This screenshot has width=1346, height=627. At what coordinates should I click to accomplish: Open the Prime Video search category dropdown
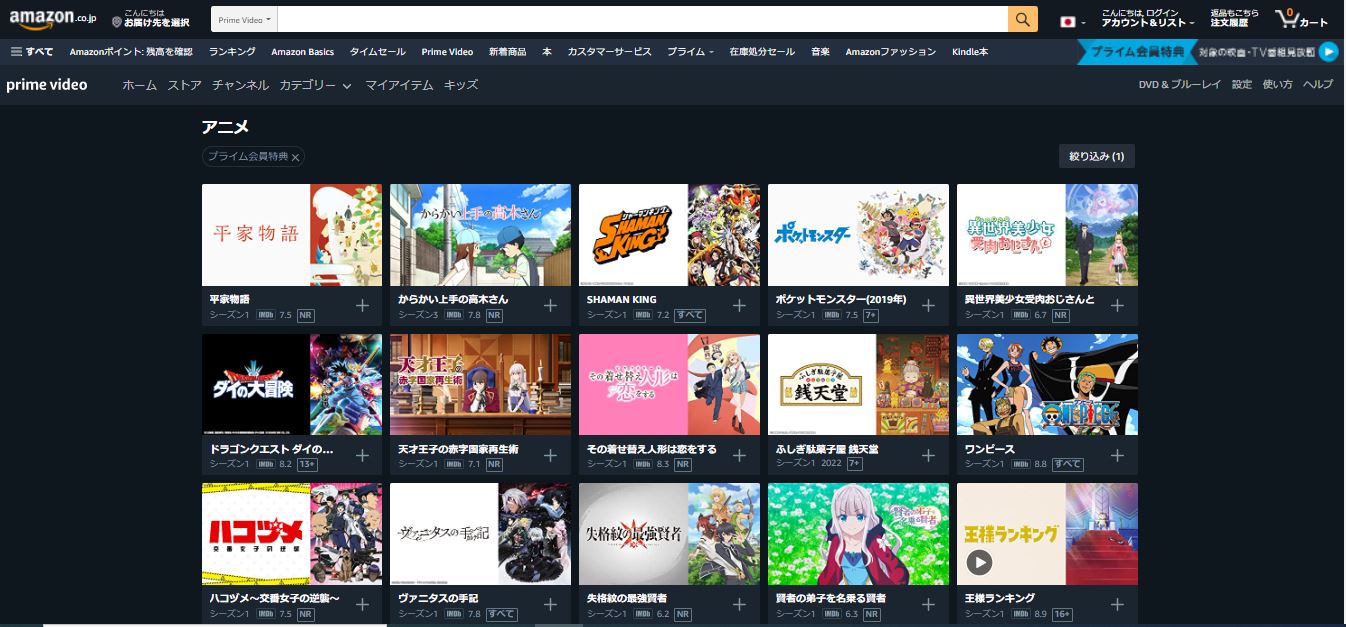tap(244, 20)
